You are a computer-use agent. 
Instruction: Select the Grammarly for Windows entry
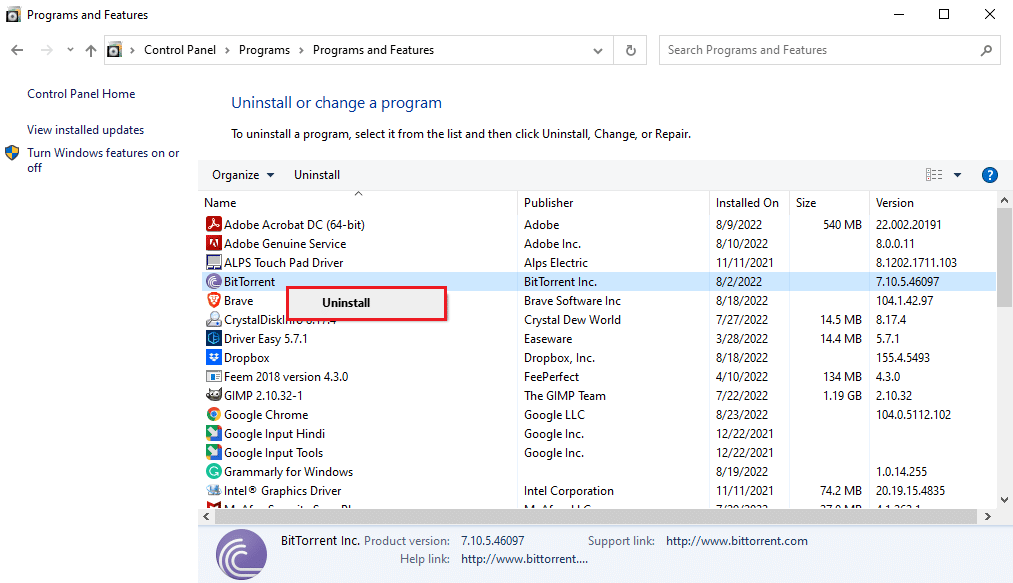[x=288, y=471]
